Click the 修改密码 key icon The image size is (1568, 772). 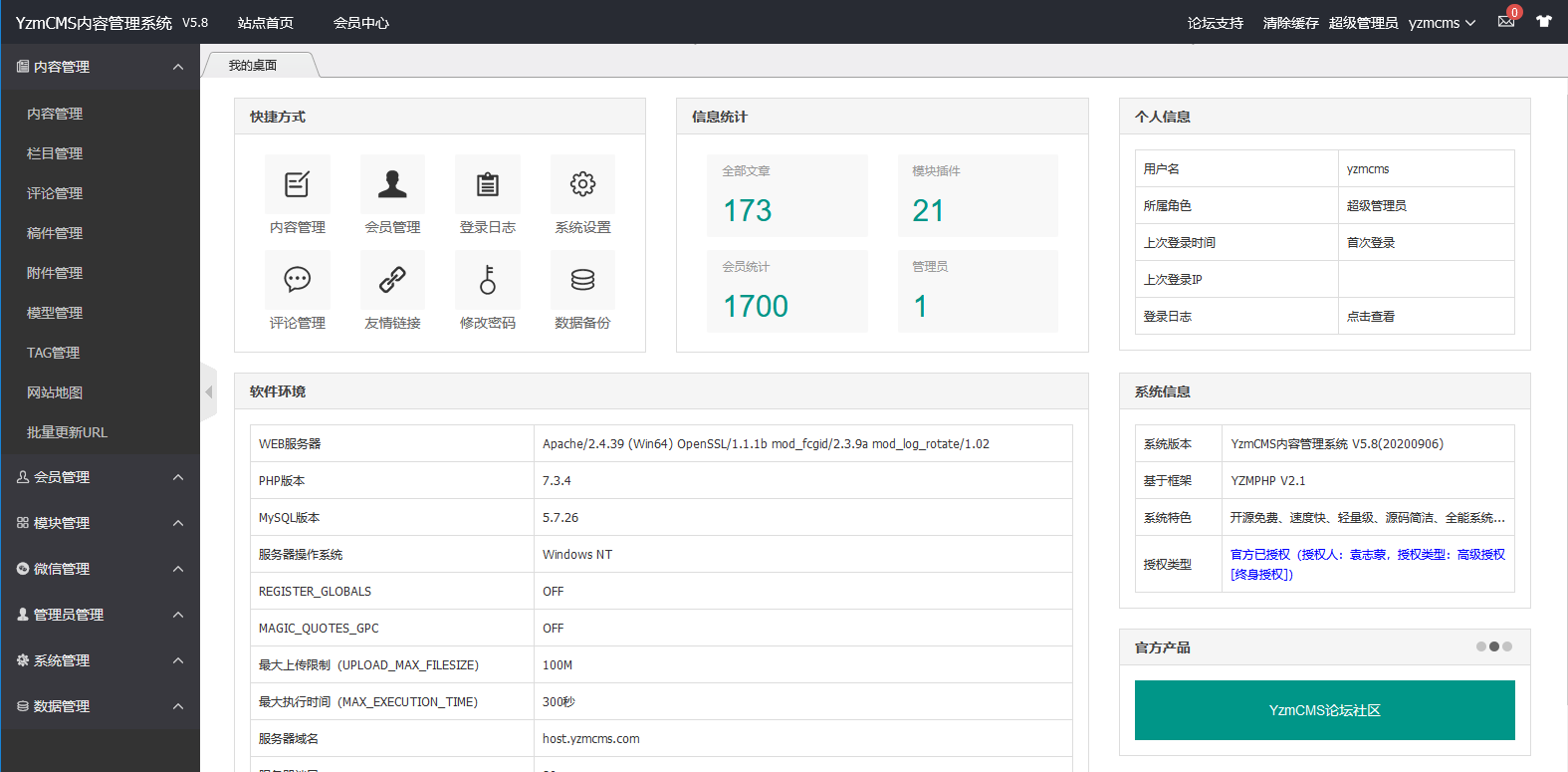click(x=487, y=280)
